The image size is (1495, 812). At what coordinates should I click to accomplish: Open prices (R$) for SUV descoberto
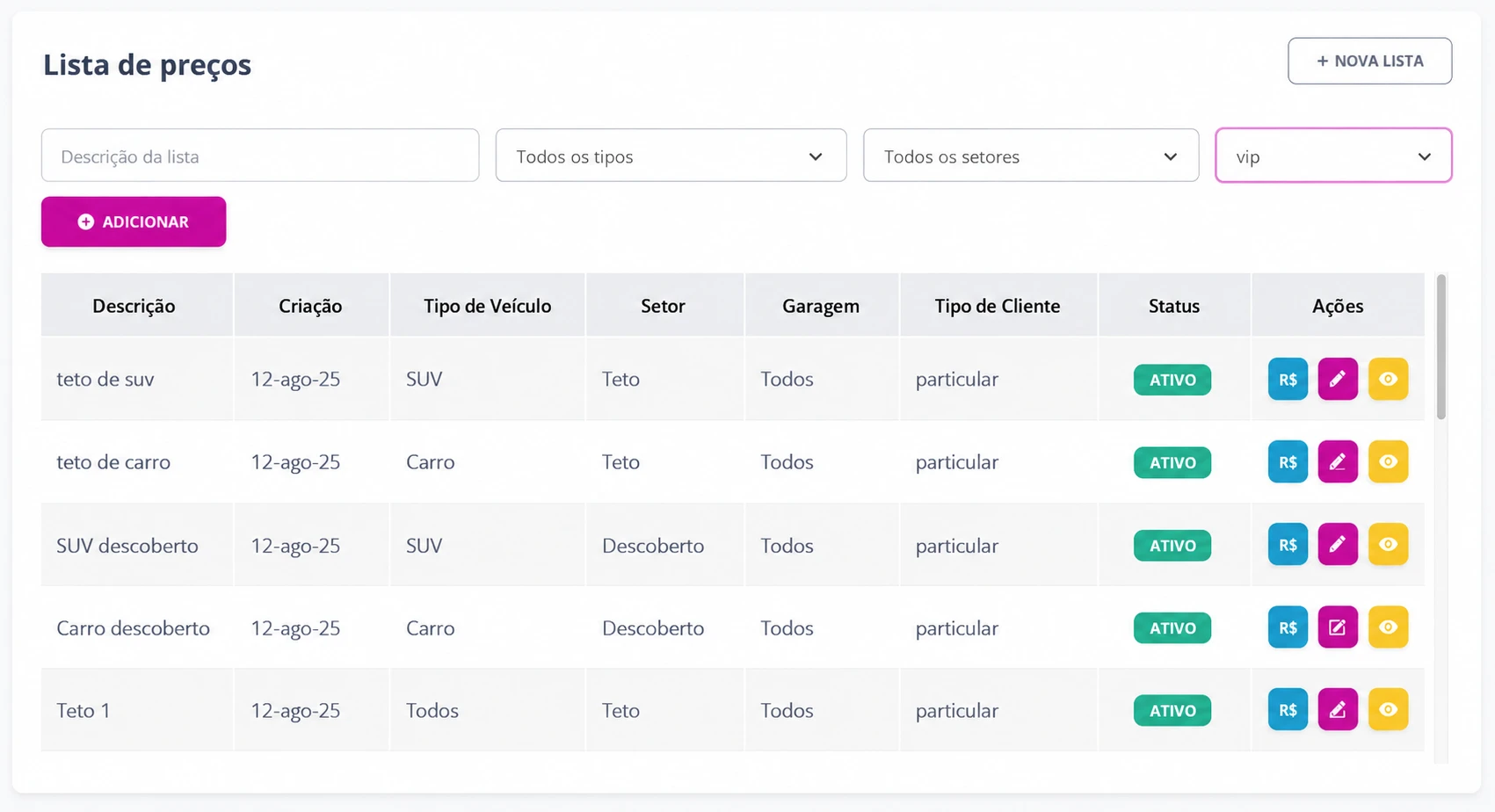(1288, 545)
